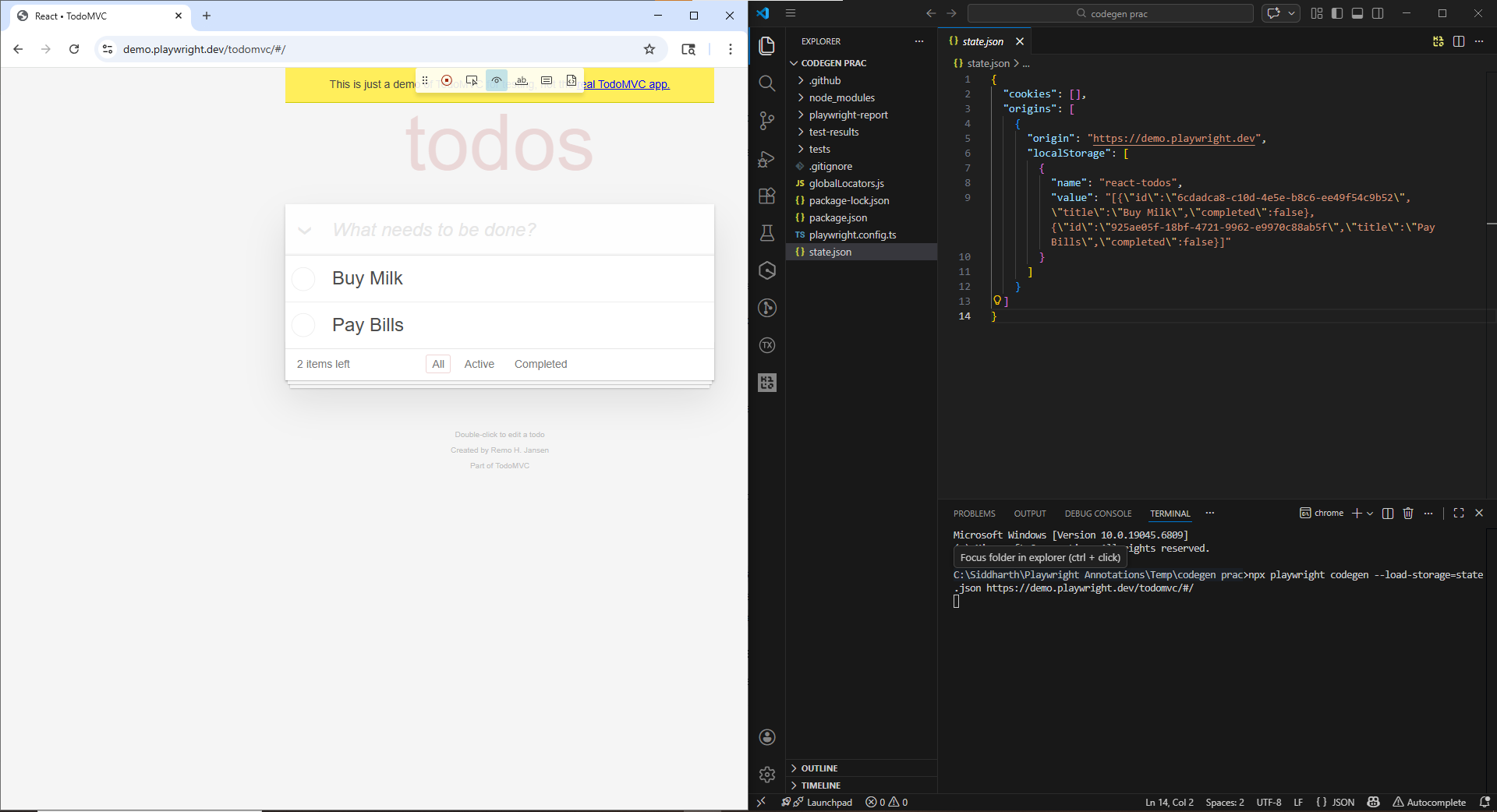Switch to the PROBLEMS panel tab
This screenshot has height=812, width=1497.
pyautogui.click(x=974, y=514)
